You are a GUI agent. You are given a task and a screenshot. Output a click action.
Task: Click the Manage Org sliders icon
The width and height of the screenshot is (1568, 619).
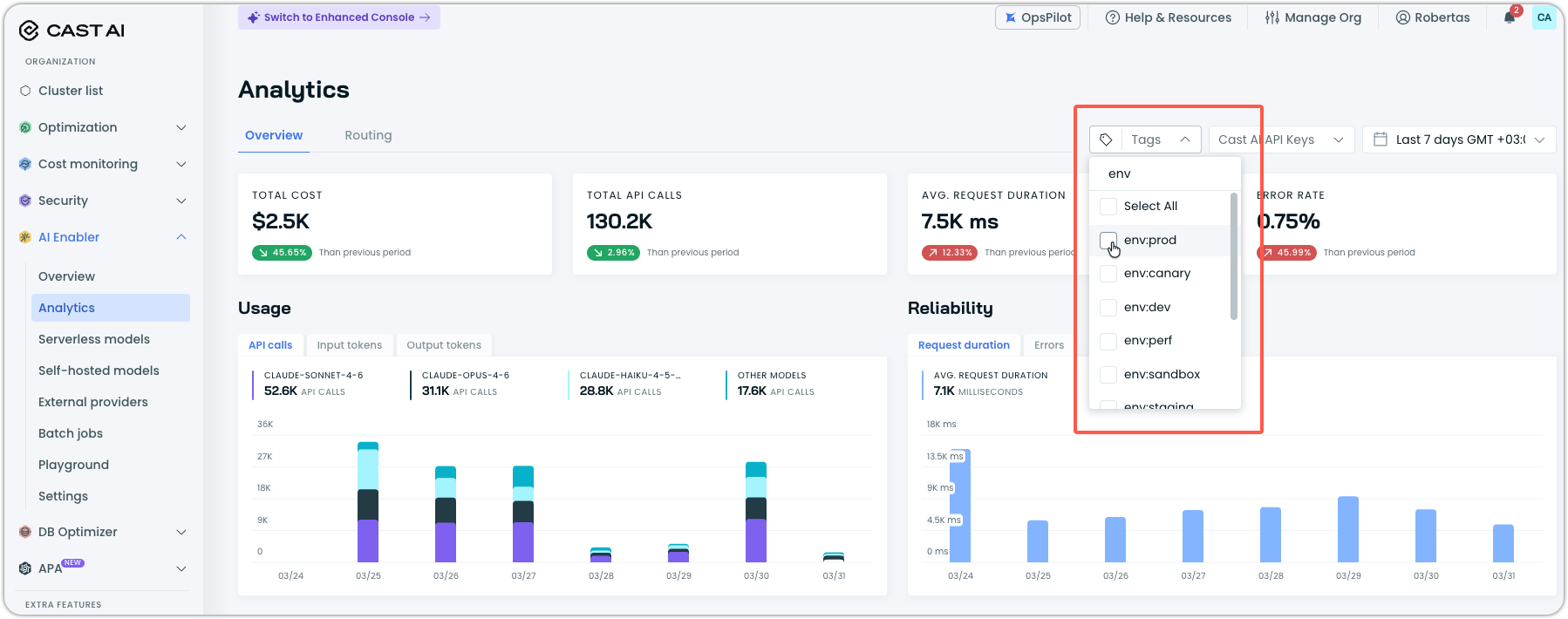(1272, 17)
